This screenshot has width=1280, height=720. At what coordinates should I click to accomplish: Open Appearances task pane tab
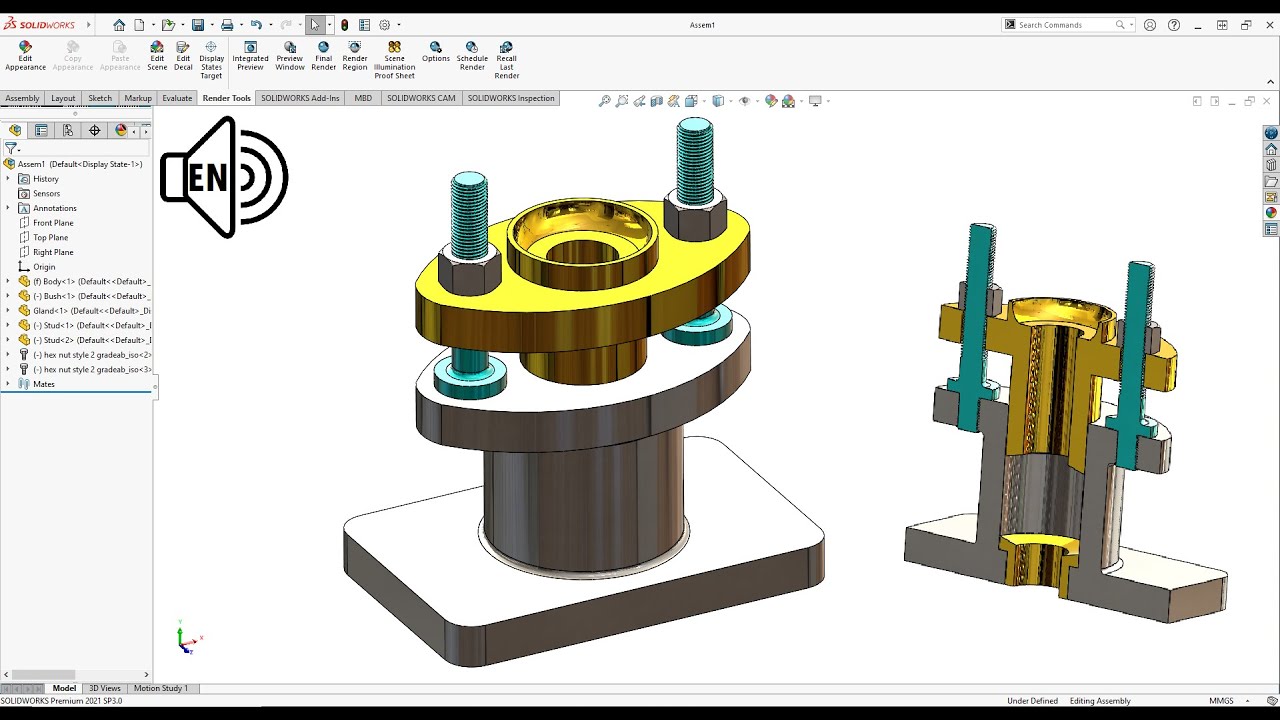pyautogui.click(x=1271, y=213)
